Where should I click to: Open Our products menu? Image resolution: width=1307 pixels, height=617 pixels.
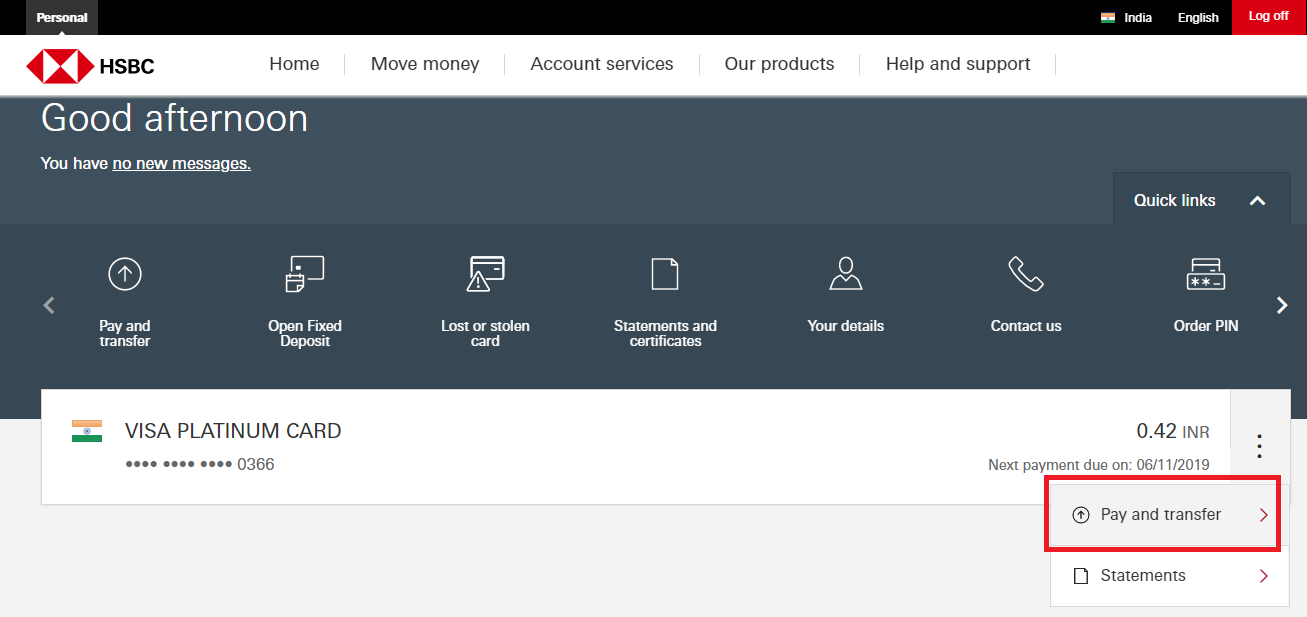779,64
